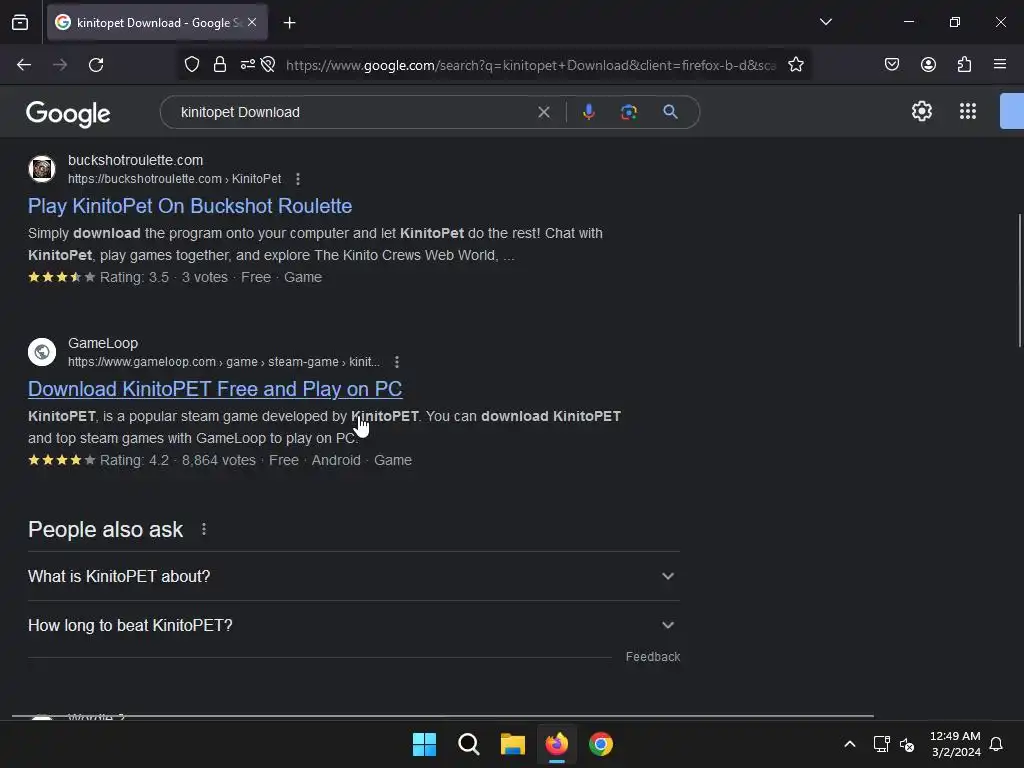Open Firefox application hamburger menu
The height and width of the screenshot is (768, 1024).
coord(1000,64)
